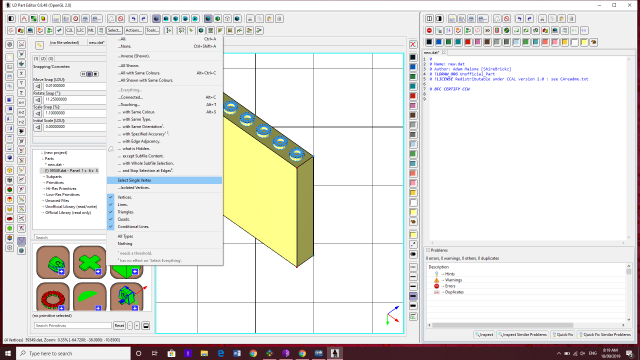
Task: Click Inspect Similar Problems button
Action: pyautogui.click(x=522, y=335)
